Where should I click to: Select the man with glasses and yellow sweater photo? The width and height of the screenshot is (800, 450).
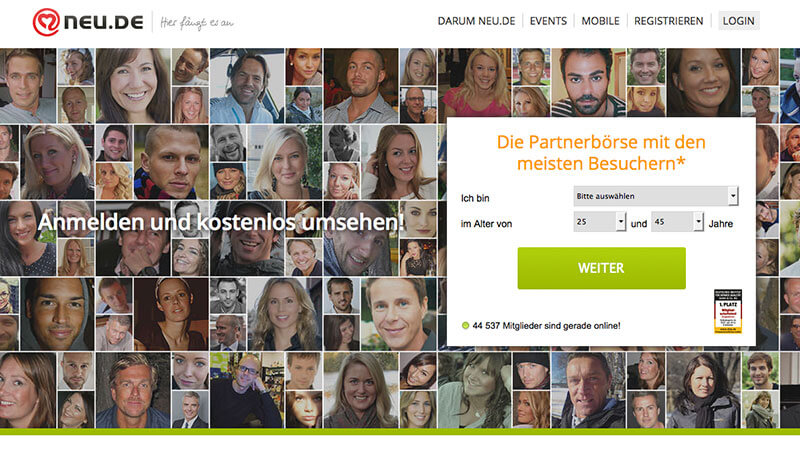click(x=246, y=390)
